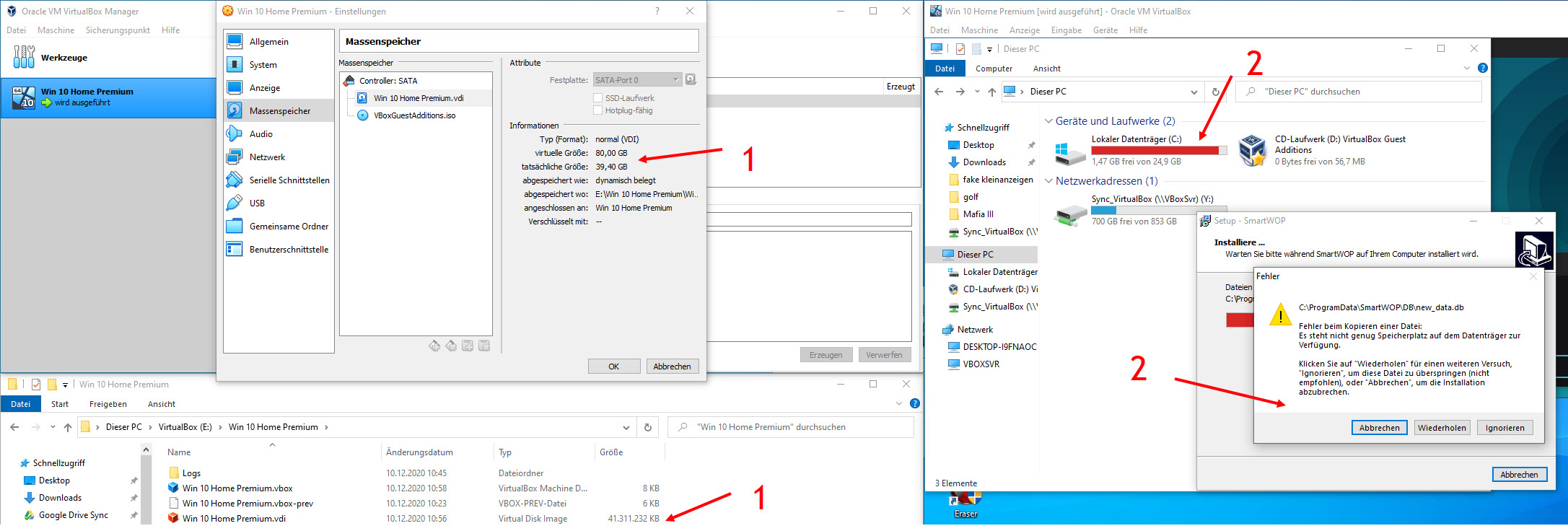Cancel SmartWOP setup with bottom Abbrechen button
The height and width of the screenshot is (531, 1568).
point(1519,474)
